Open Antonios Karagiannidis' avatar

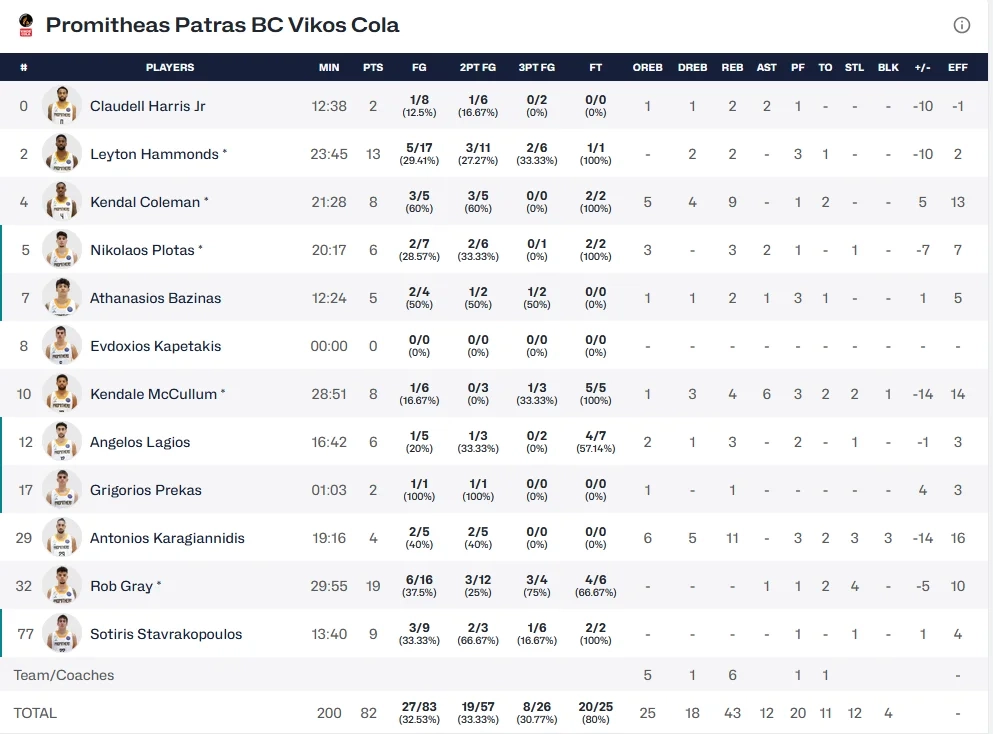pos(62,538)
